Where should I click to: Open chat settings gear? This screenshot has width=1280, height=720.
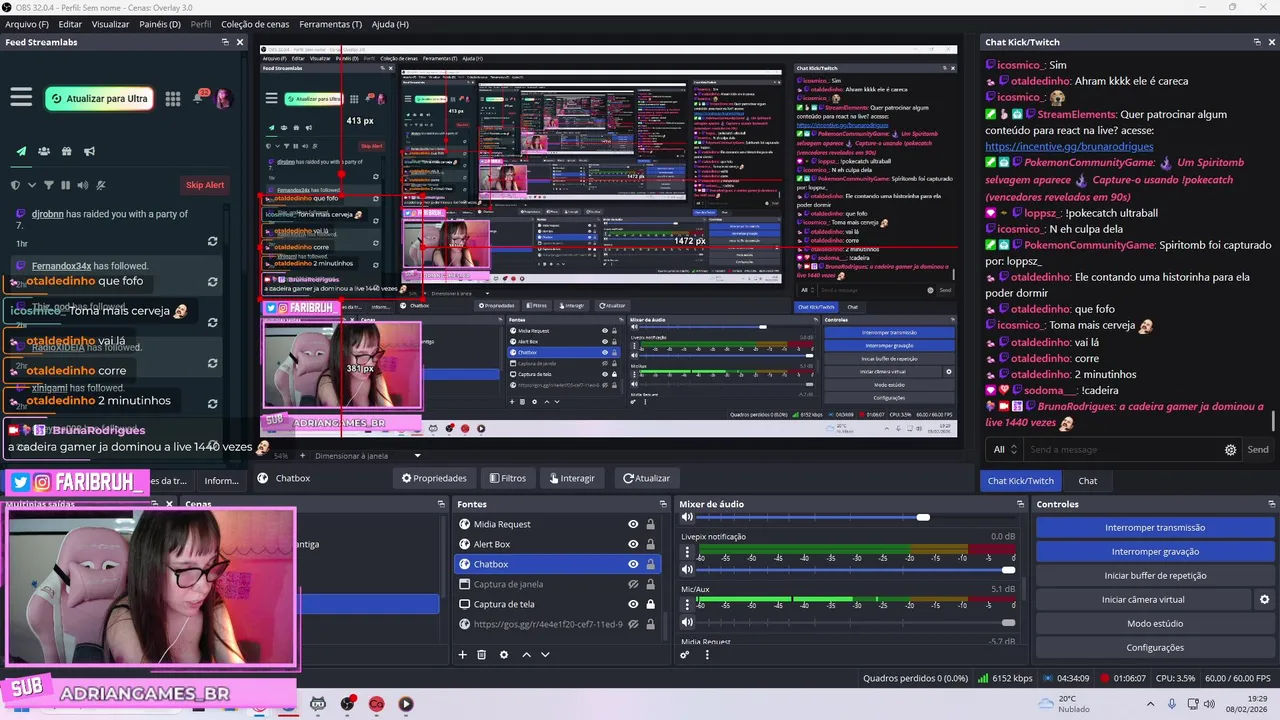[1231, 450]
